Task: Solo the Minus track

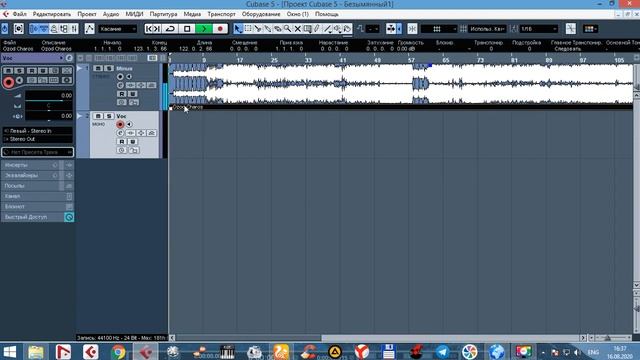Action: coord(109,68)
